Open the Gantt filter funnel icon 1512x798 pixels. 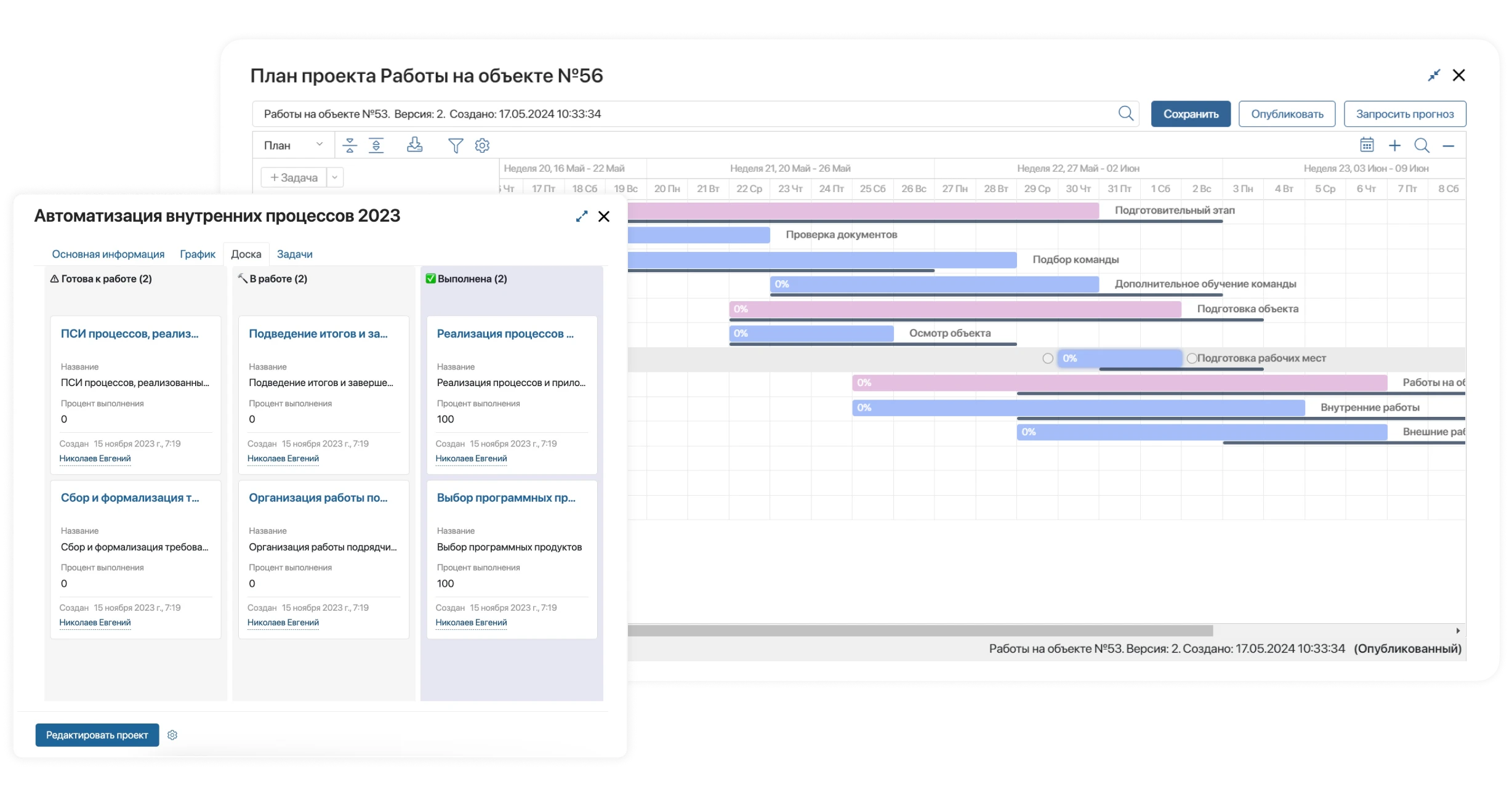456,145
